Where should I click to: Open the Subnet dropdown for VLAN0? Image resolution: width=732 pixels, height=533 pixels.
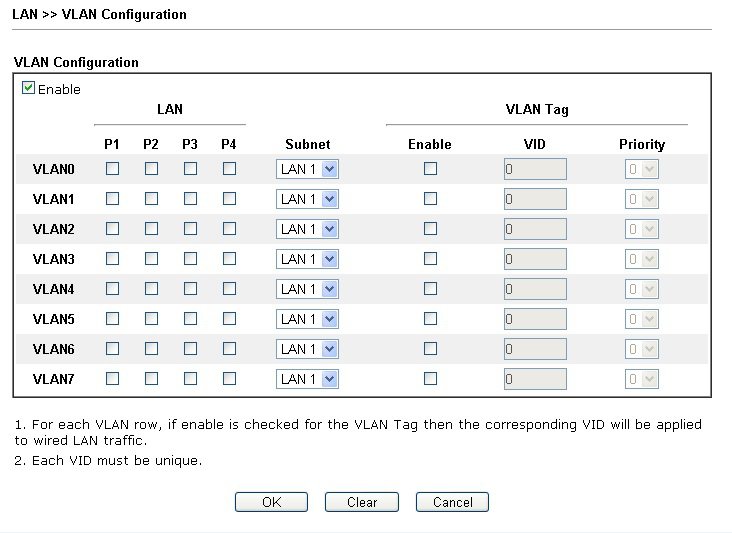point(307,170)
